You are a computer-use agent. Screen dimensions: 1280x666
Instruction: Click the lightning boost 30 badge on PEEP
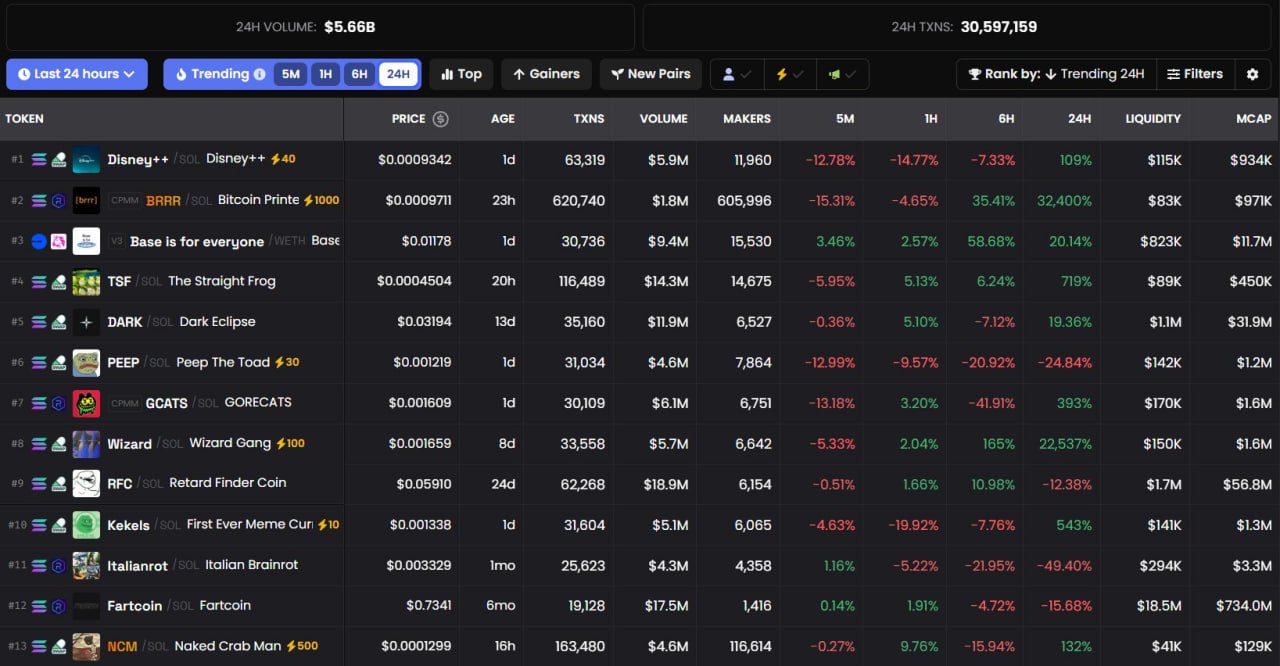[x=286, y=362]
